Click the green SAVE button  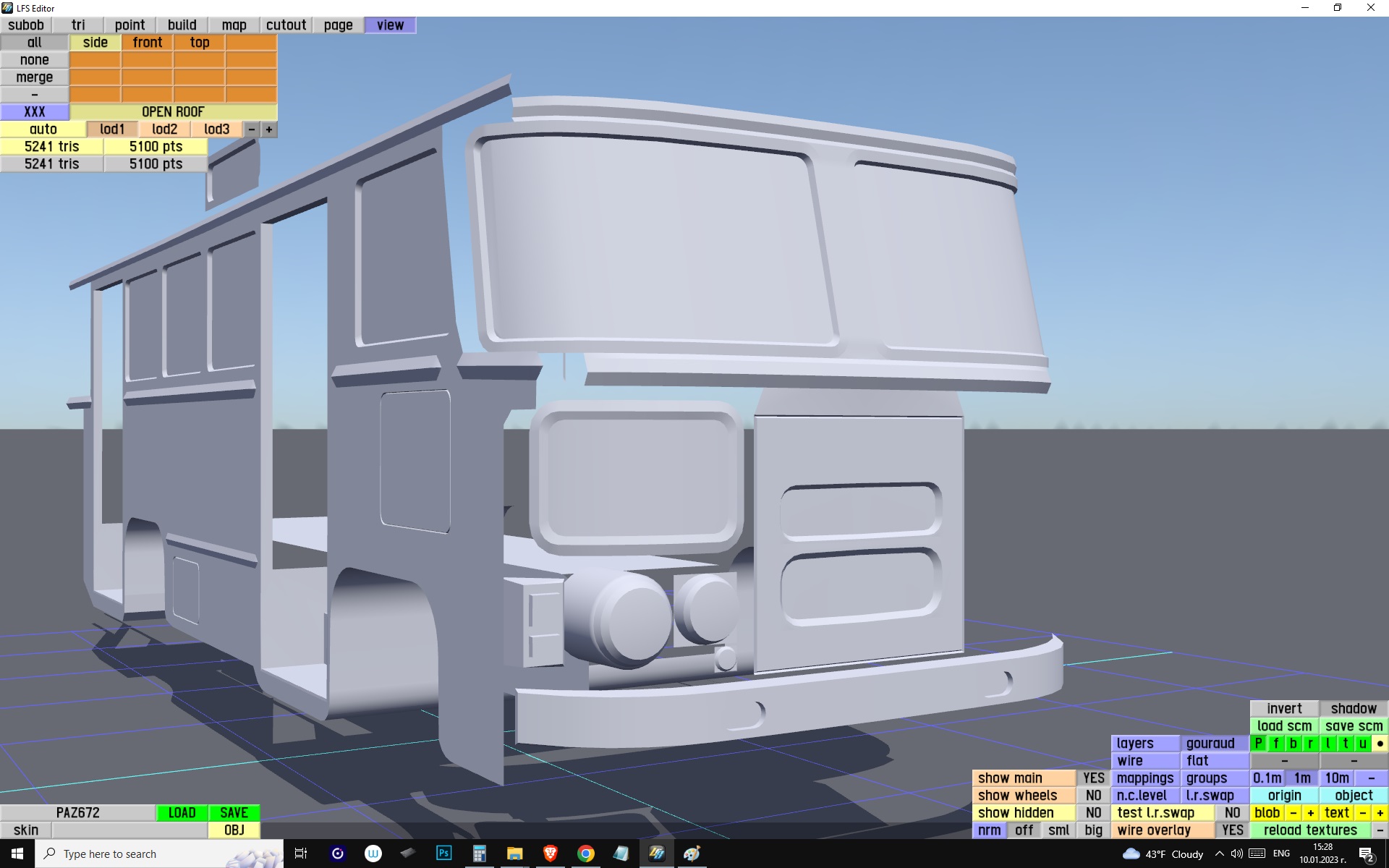point(234,813)
